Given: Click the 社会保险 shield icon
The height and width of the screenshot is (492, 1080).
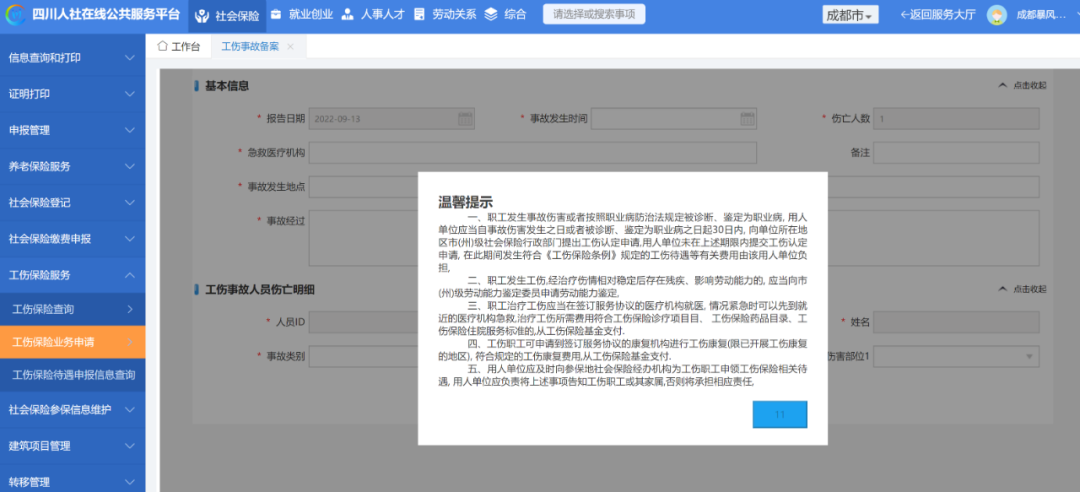Looking at the screenshot, I should coord(202,16).
